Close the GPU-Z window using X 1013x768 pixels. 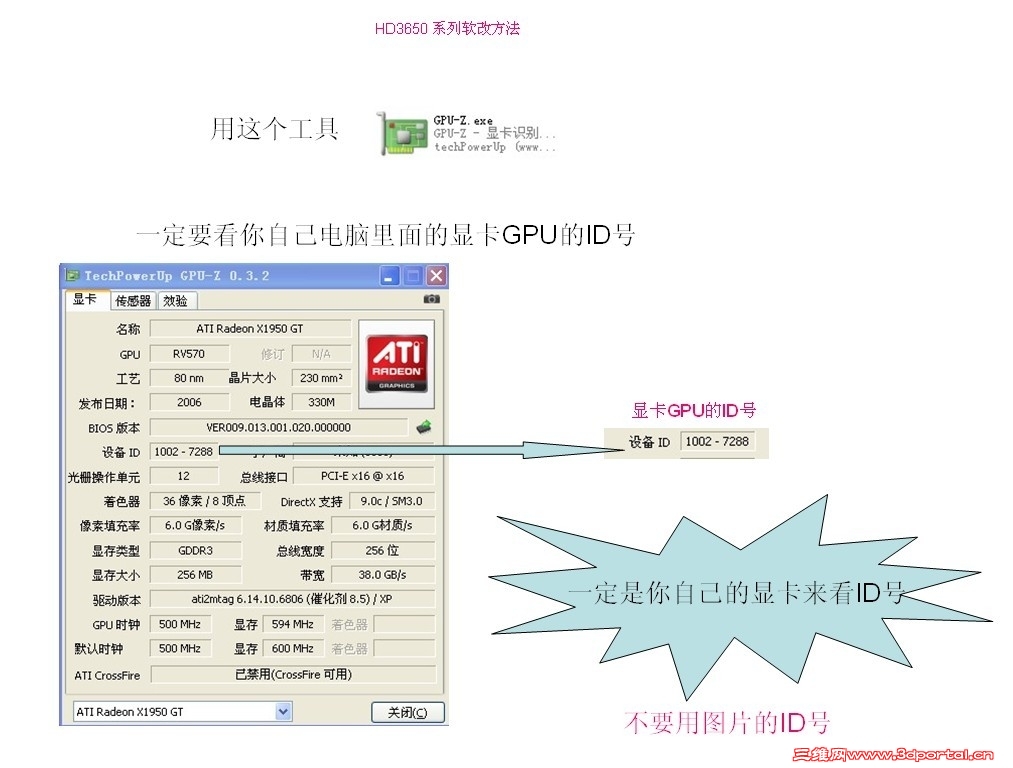[437, 276]
